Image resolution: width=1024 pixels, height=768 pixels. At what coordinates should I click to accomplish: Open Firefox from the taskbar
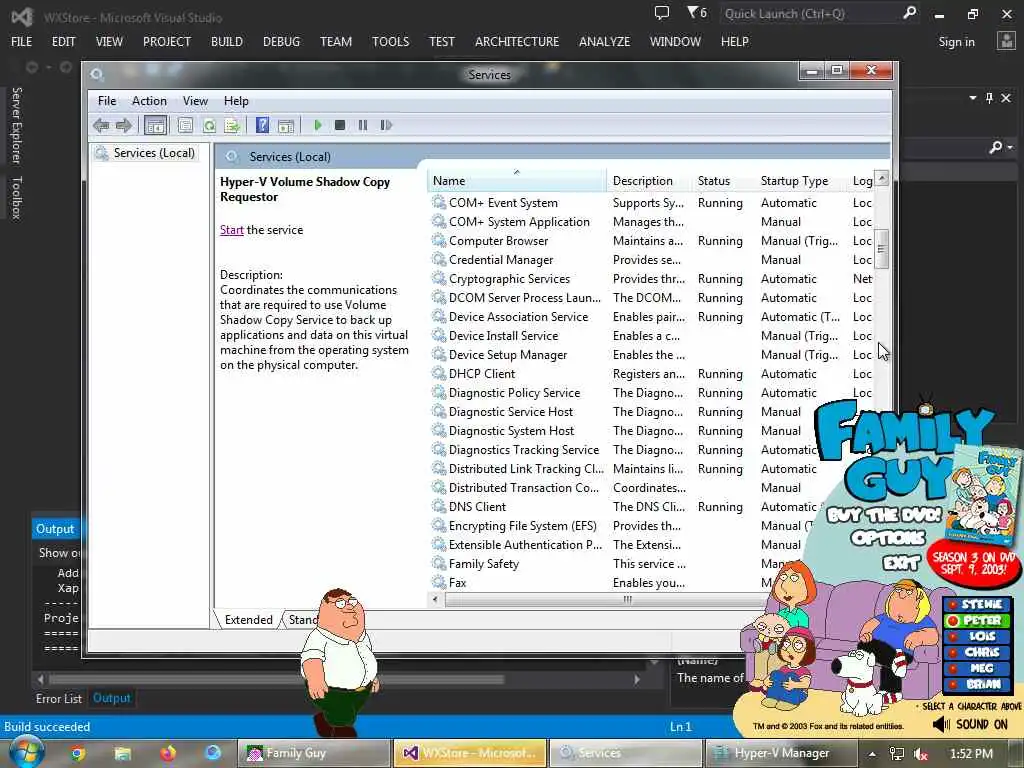168,754
